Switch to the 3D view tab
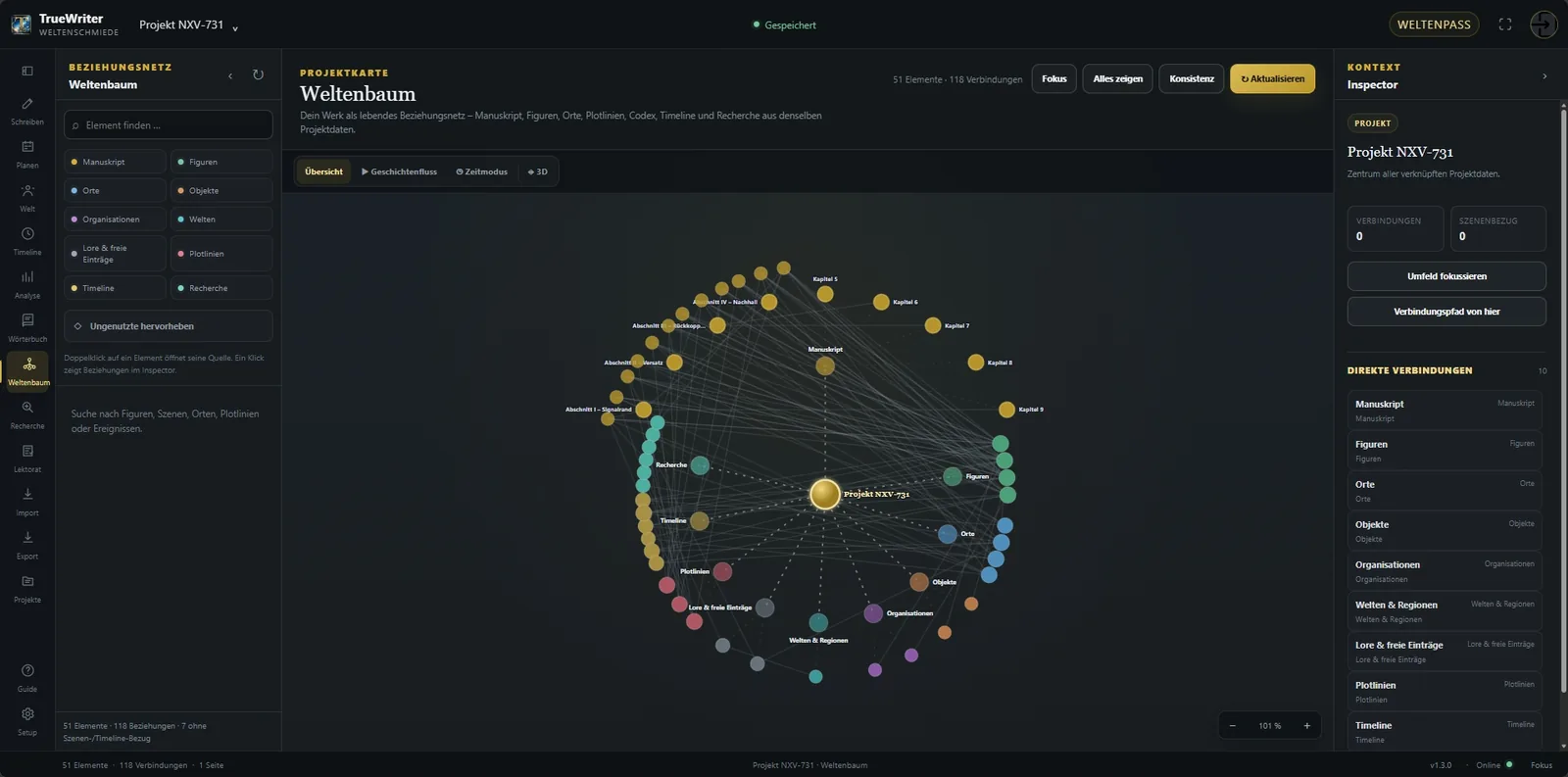The width and height of the screenshot is (1568, 777). pos(537,171)
